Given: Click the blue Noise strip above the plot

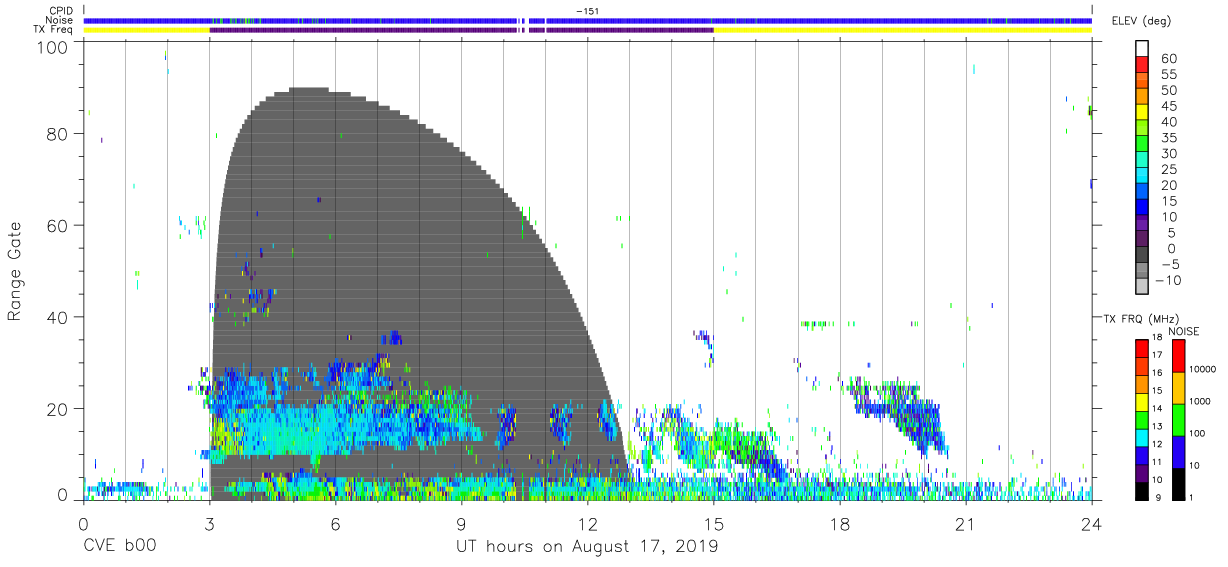Looking at the screenshot, I should tap(587, 20).
